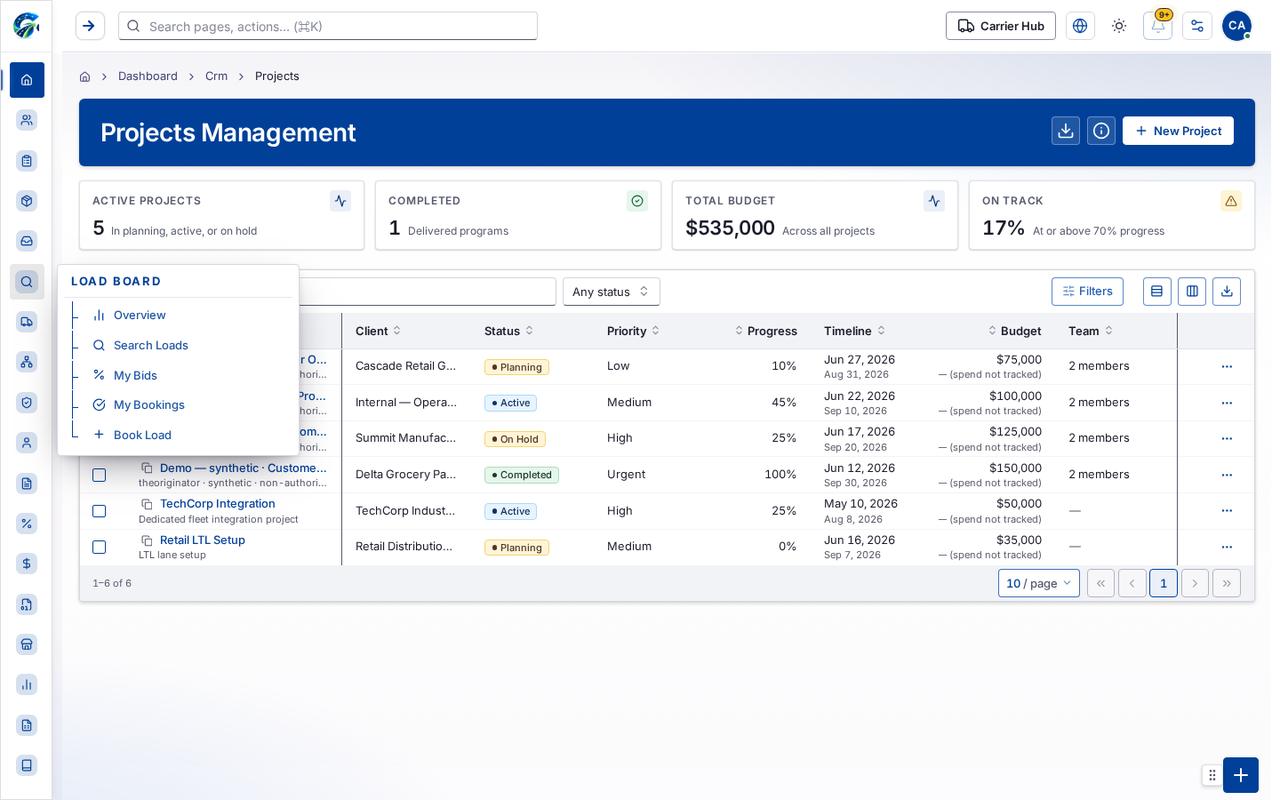Open the inbox tray icon in the sidebar
Image resolution: width=1280 pixels, height=800 pixels.
click(x=27, y=241)
